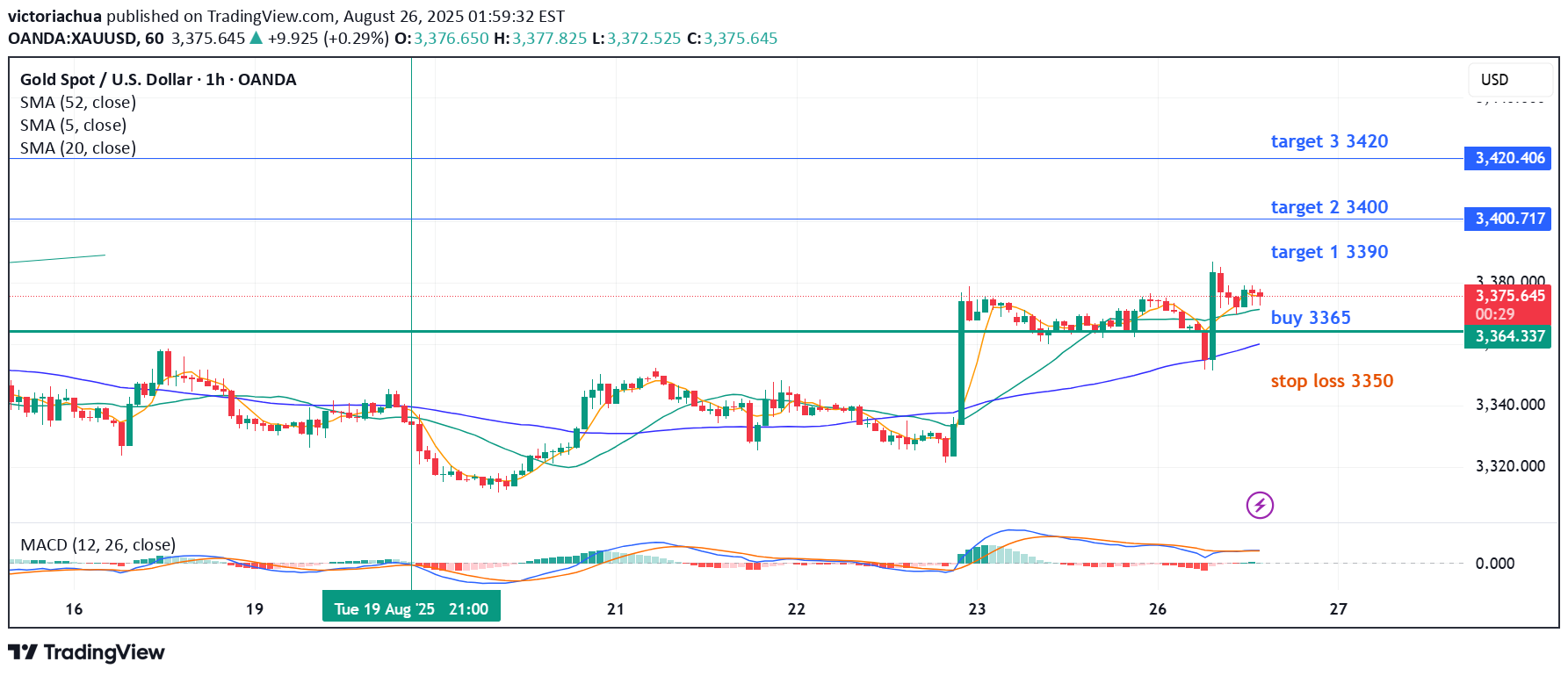Select the SMA (5, close) indicator legend
The width and height of the screenshot is (1568, 676).
(x=73, y=126)
